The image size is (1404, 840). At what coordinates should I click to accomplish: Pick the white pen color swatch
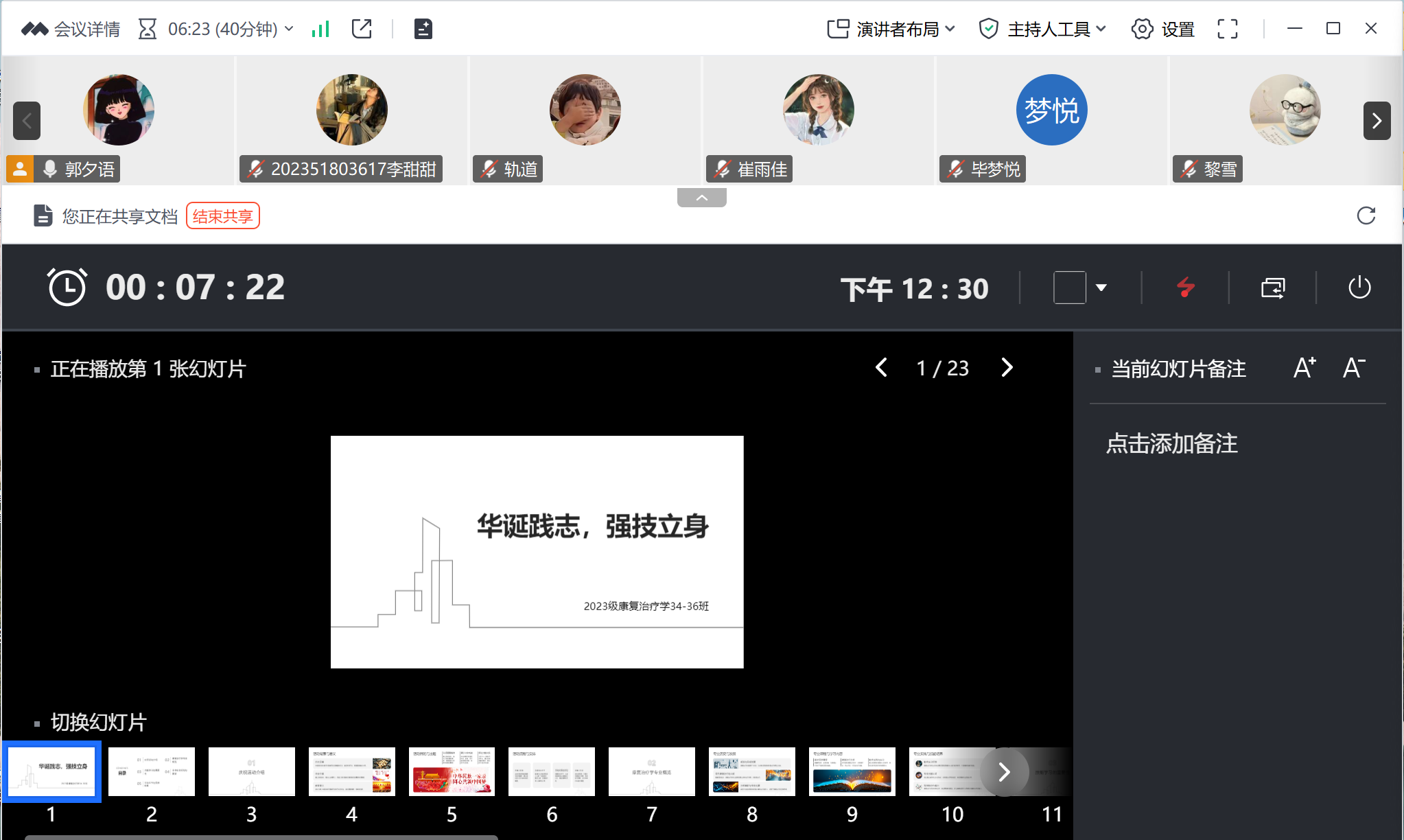point(1069,288)
